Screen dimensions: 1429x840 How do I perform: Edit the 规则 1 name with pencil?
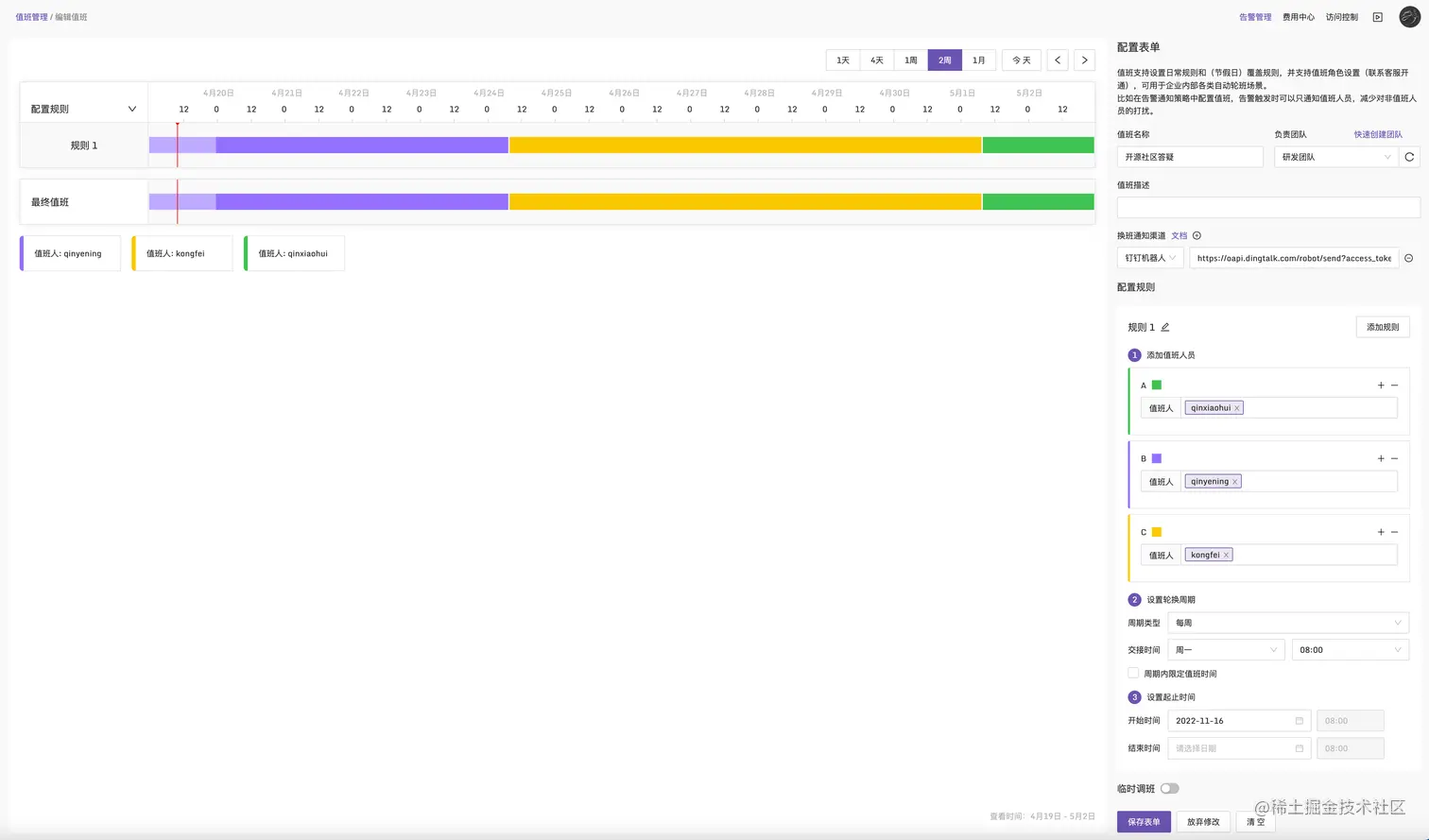[1165, 327]
